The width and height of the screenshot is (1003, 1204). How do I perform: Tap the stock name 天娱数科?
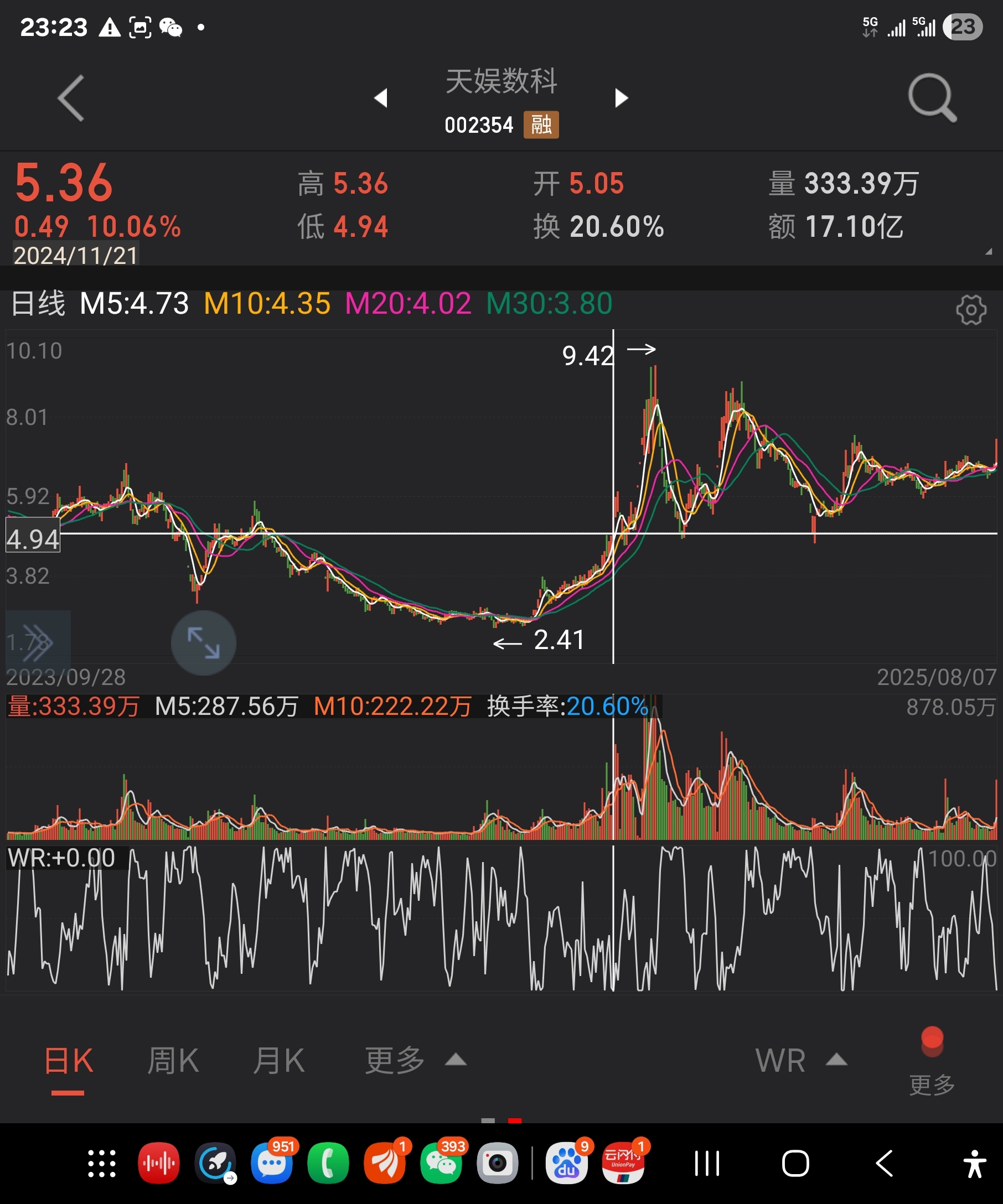point(502,81)
